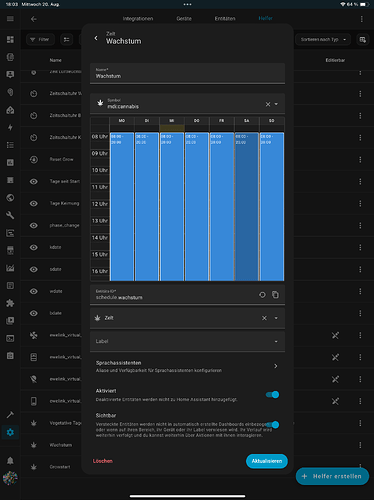
Task: Clear the Zeit area selection
Action: [264, 318]
